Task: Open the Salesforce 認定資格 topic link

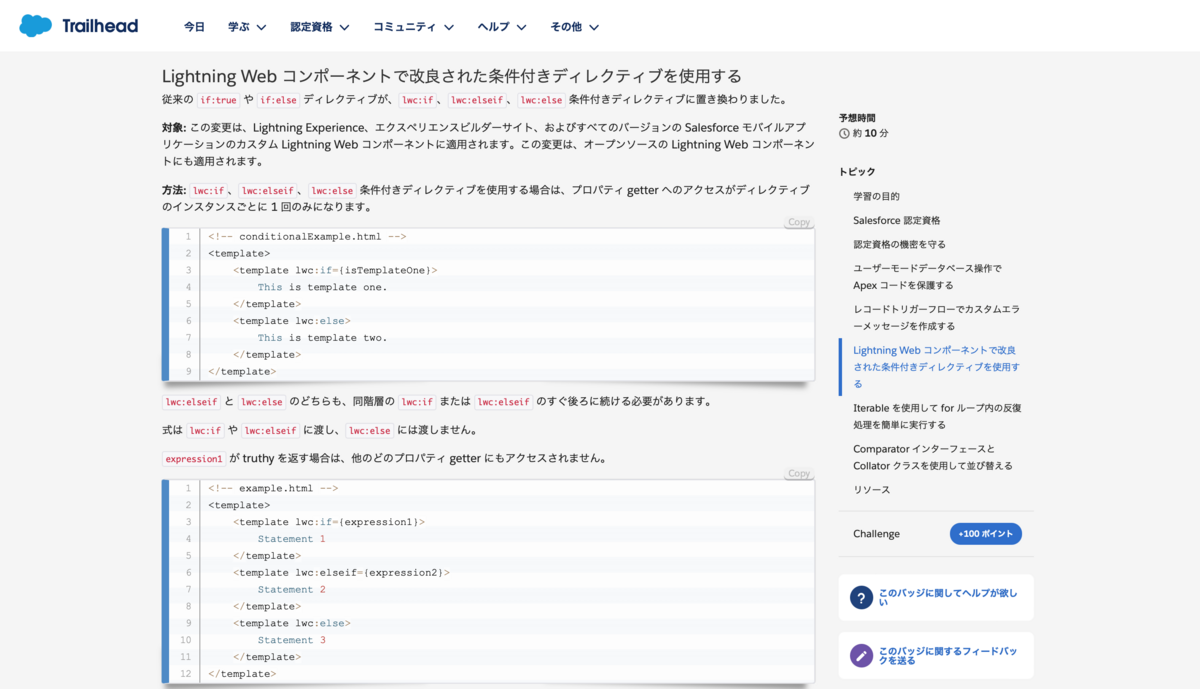Action: (896, 220)
